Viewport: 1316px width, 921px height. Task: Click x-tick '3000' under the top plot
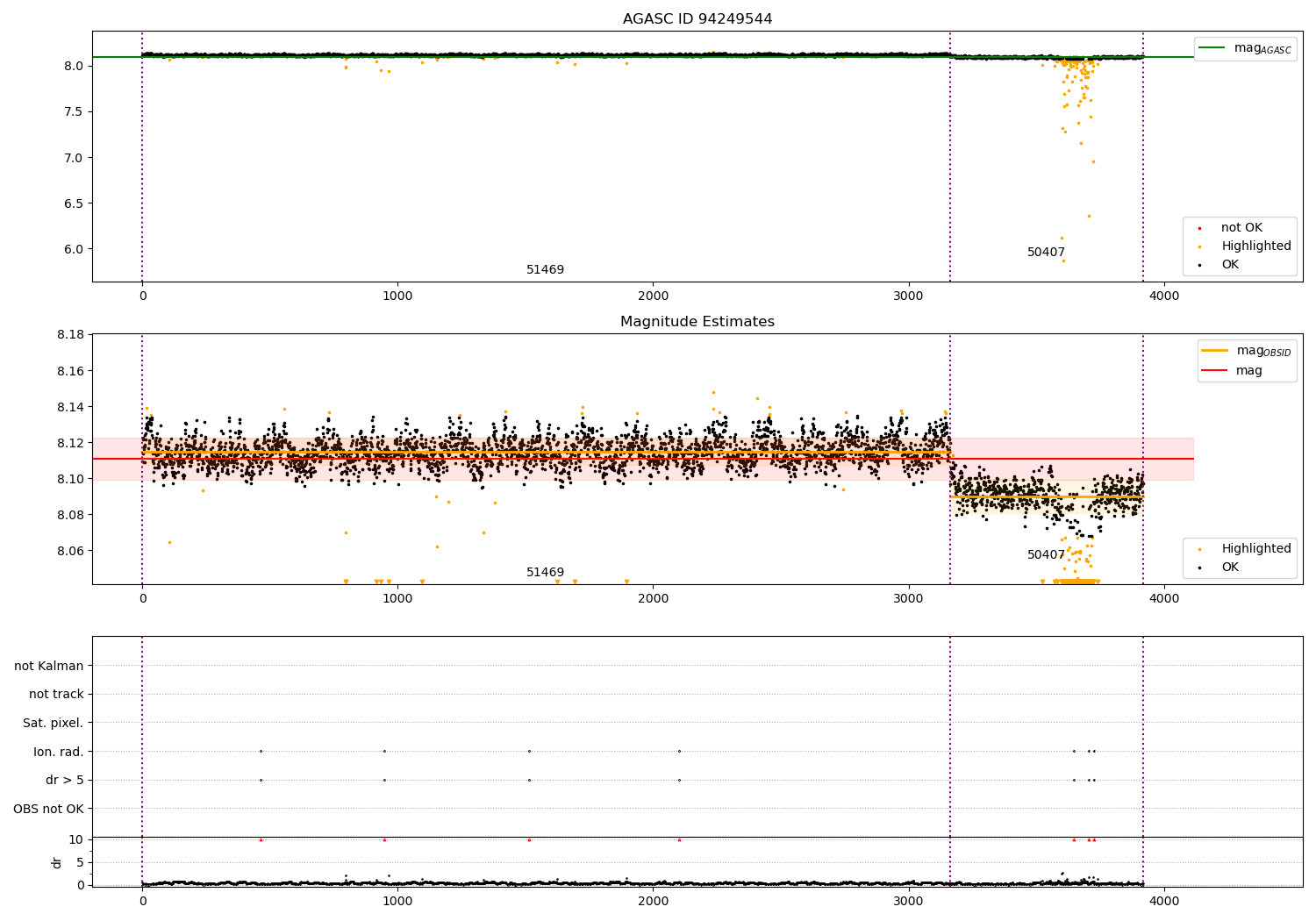tap(909, 296)
